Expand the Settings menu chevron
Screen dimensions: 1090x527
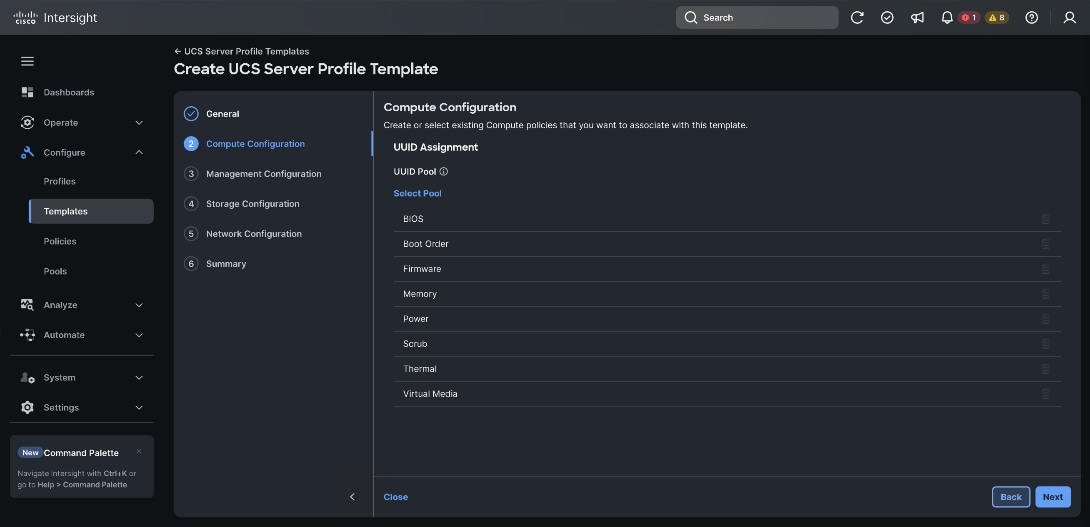point(139,407)
